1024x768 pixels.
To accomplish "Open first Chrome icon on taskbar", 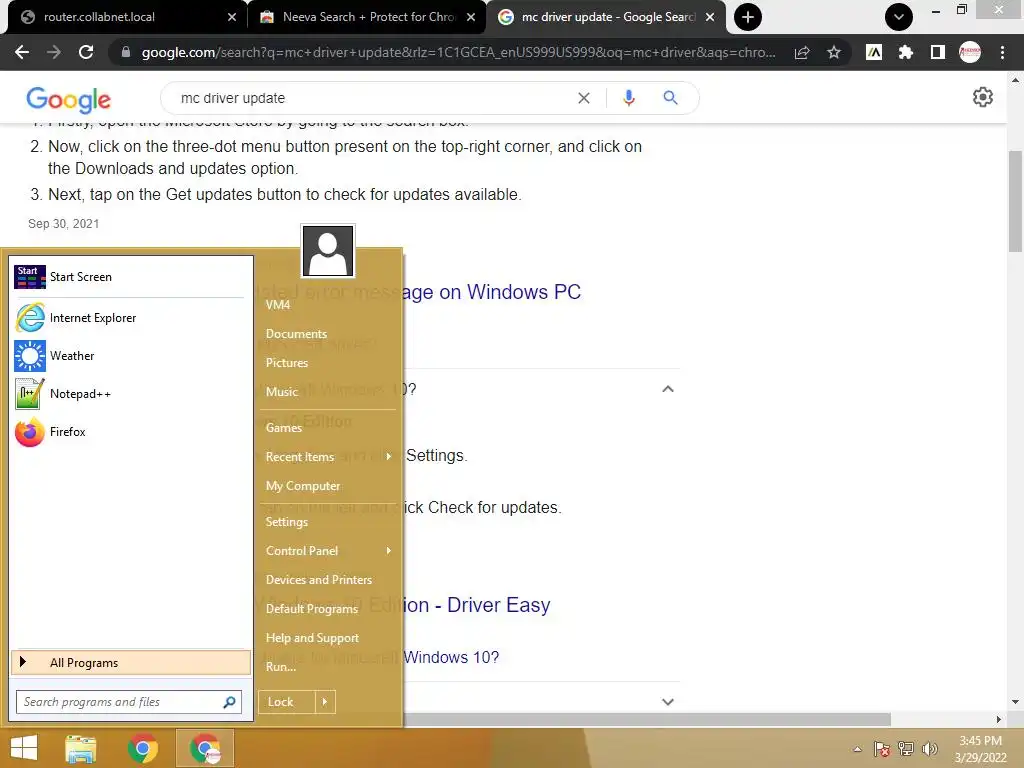I will click(142, 748).
